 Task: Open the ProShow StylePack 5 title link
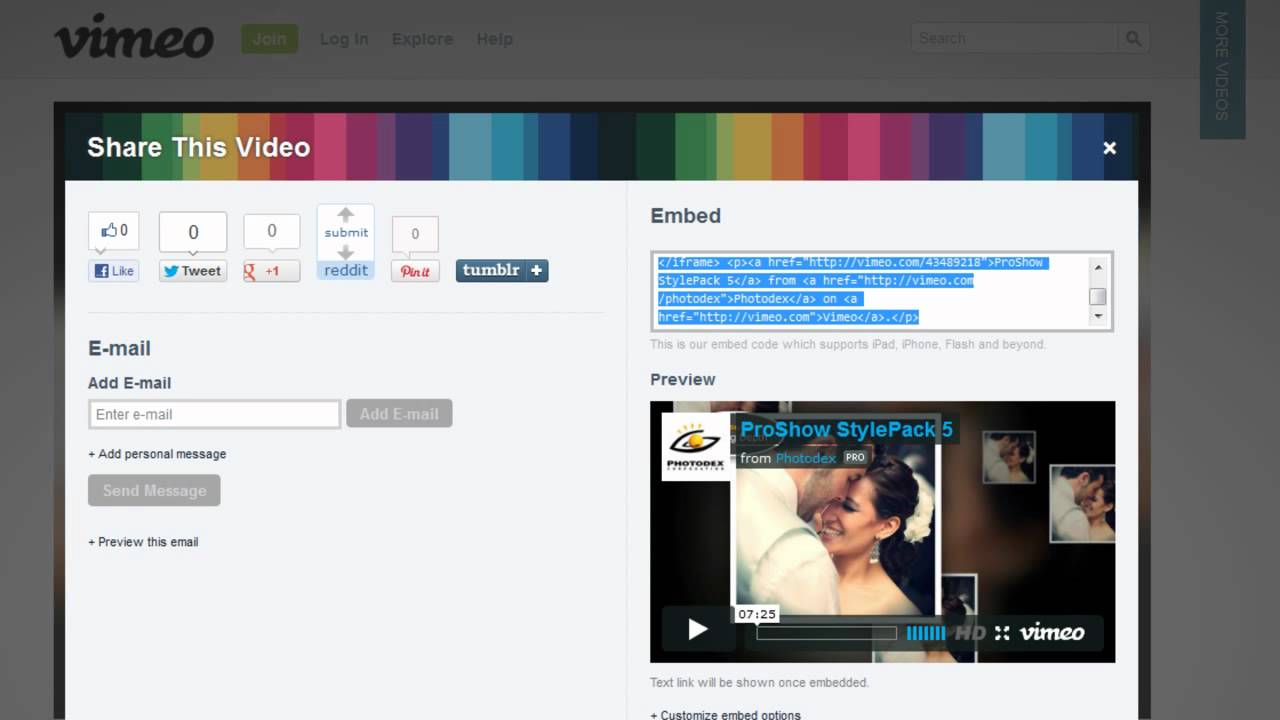coord(846,430)
